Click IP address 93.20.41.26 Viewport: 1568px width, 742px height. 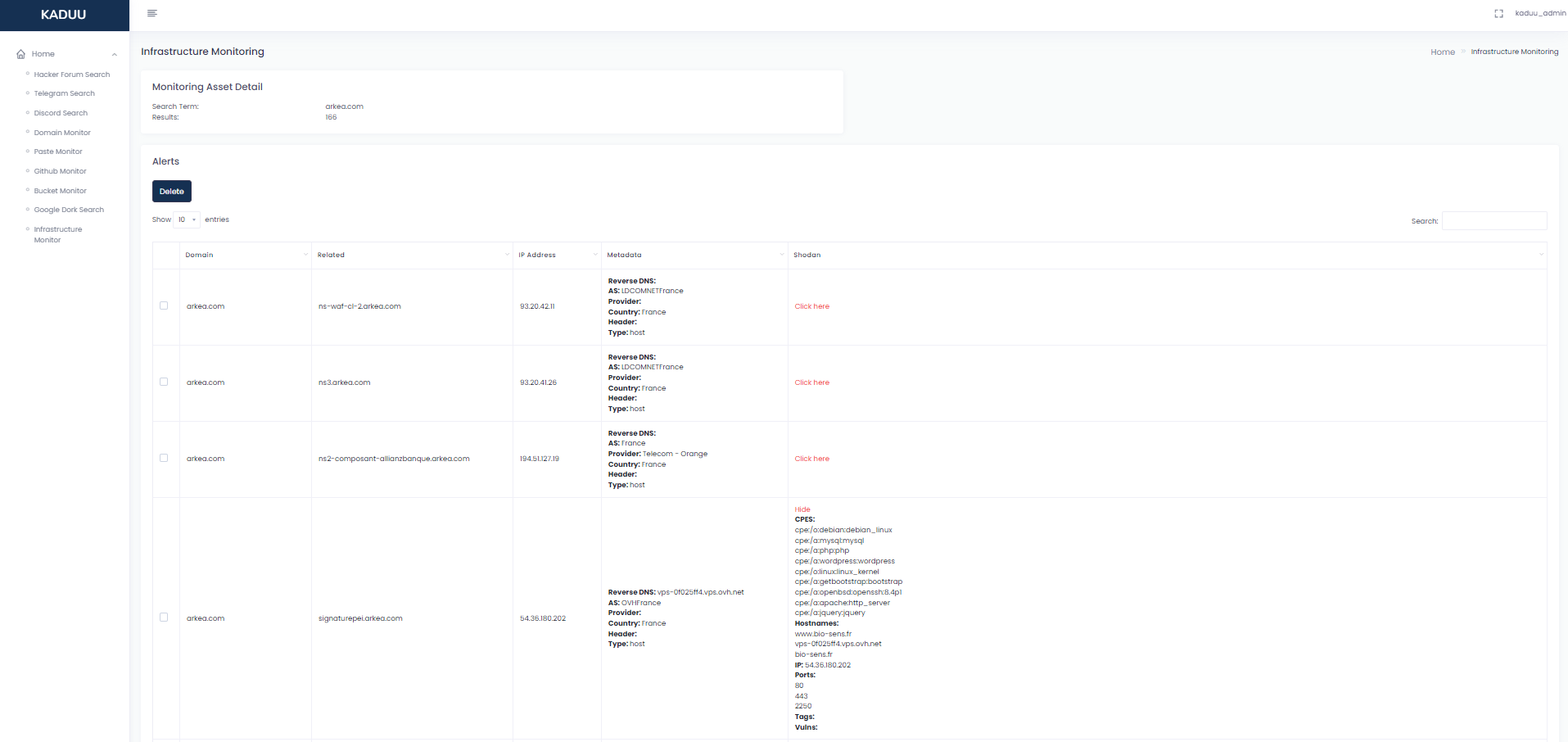pyautogui.click(x=538, y=382)
